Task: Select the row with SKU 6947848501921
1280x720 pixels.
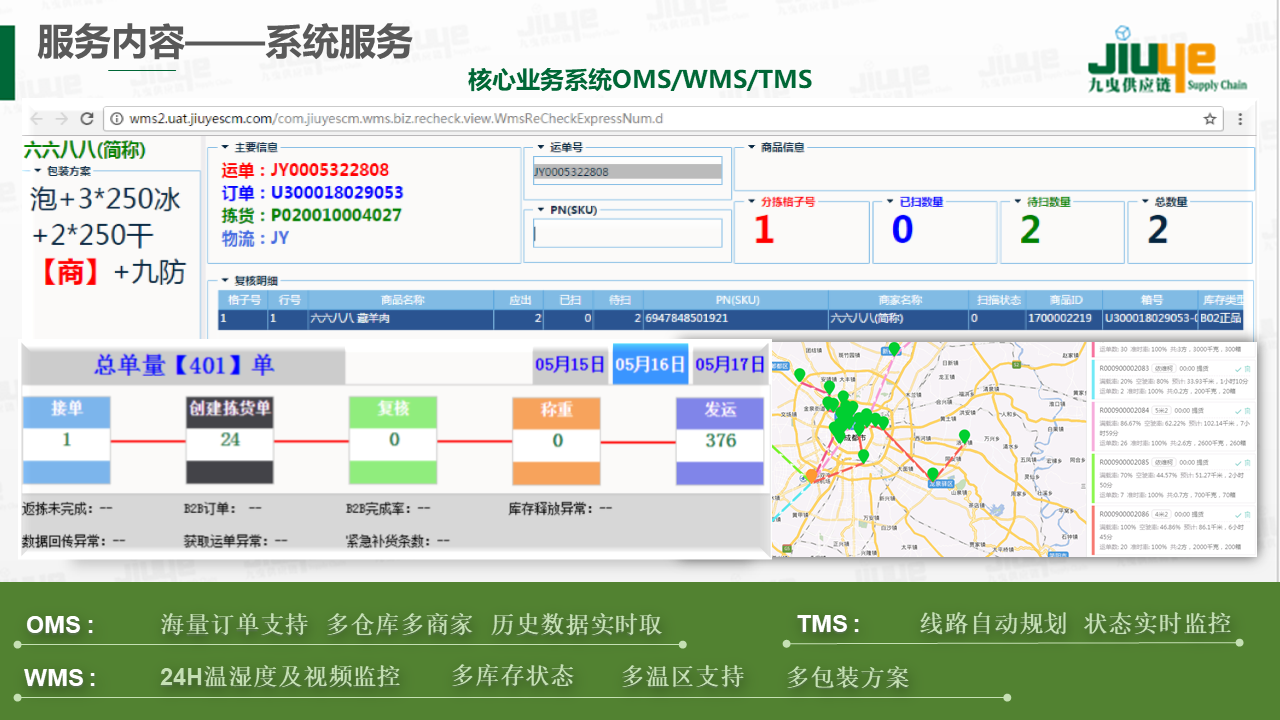Action: (x=731, y=319)
